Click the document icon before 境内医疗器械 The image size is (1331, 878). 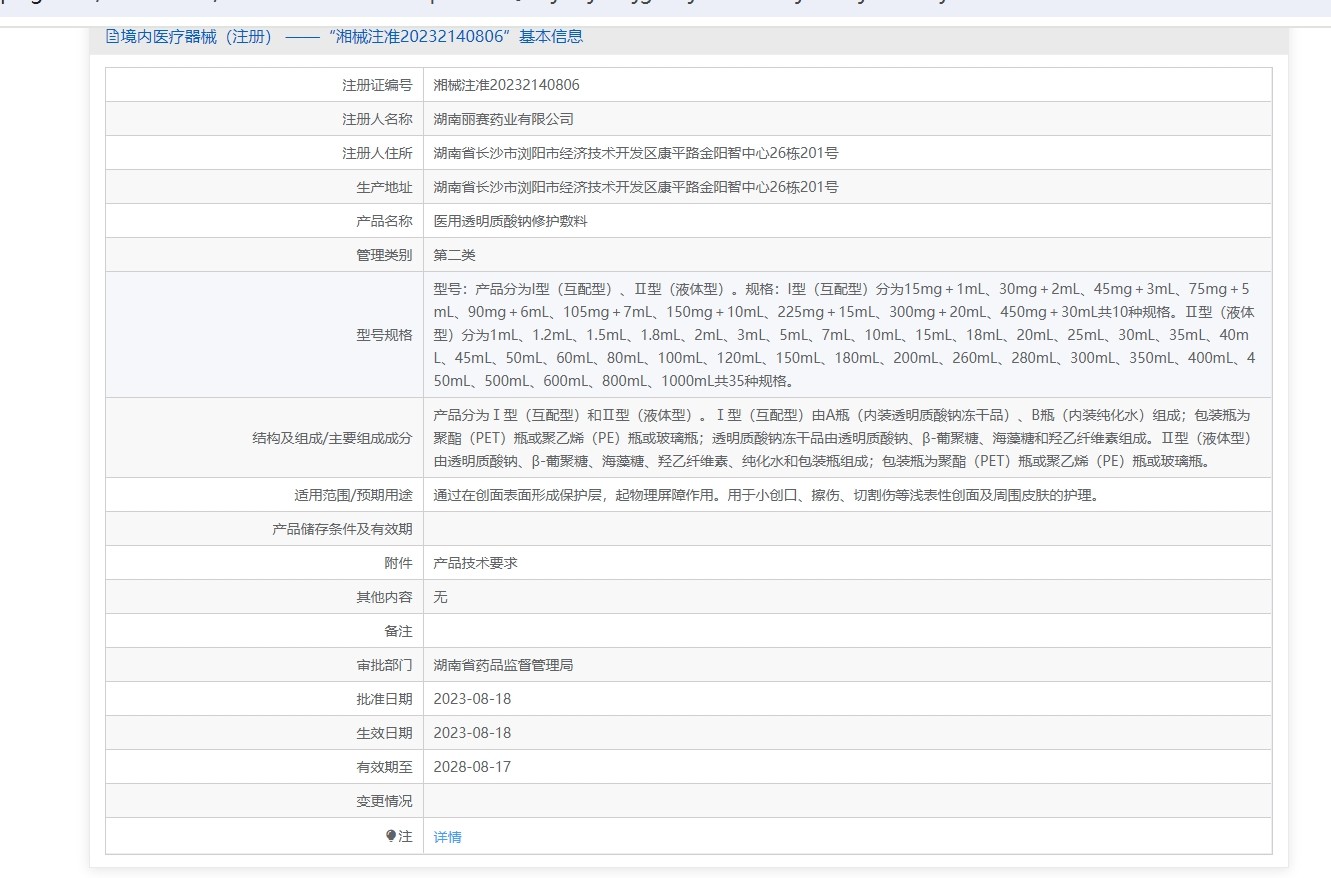pyautogui.click(x=112, y=37)
